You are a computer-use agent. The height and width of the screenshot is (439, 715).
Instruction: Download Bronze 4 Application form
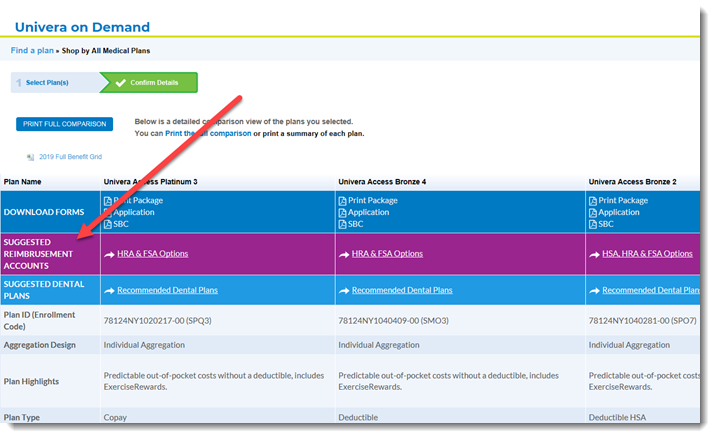point(368,212)
